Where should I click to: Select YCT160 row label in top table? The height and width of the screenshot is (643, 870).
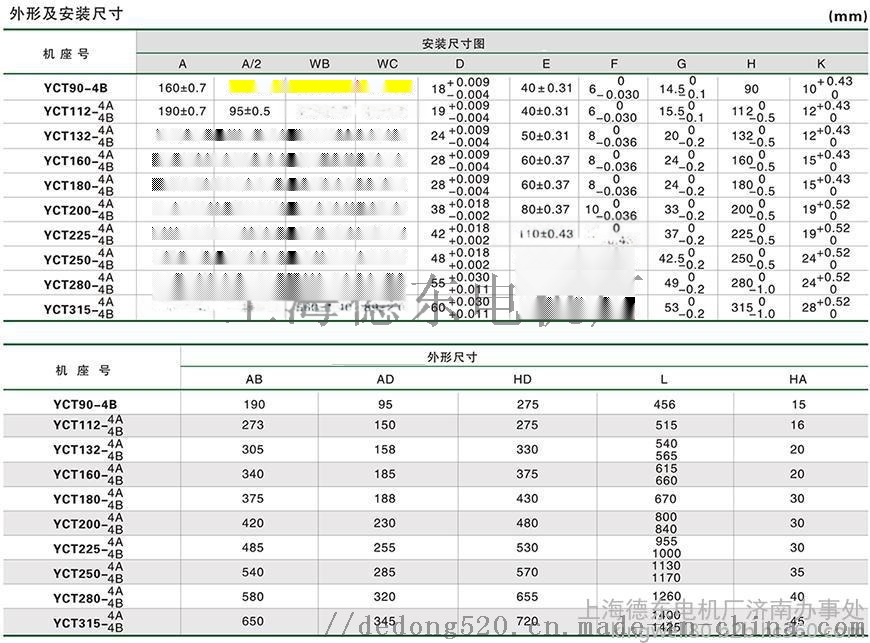pos(79,160)
